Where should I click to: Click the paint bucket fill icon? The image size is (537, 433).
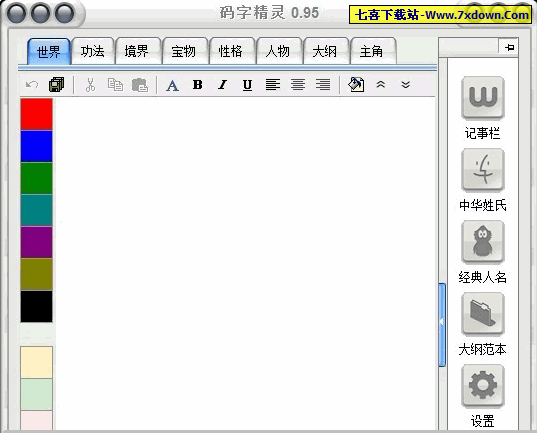[356, 85]
